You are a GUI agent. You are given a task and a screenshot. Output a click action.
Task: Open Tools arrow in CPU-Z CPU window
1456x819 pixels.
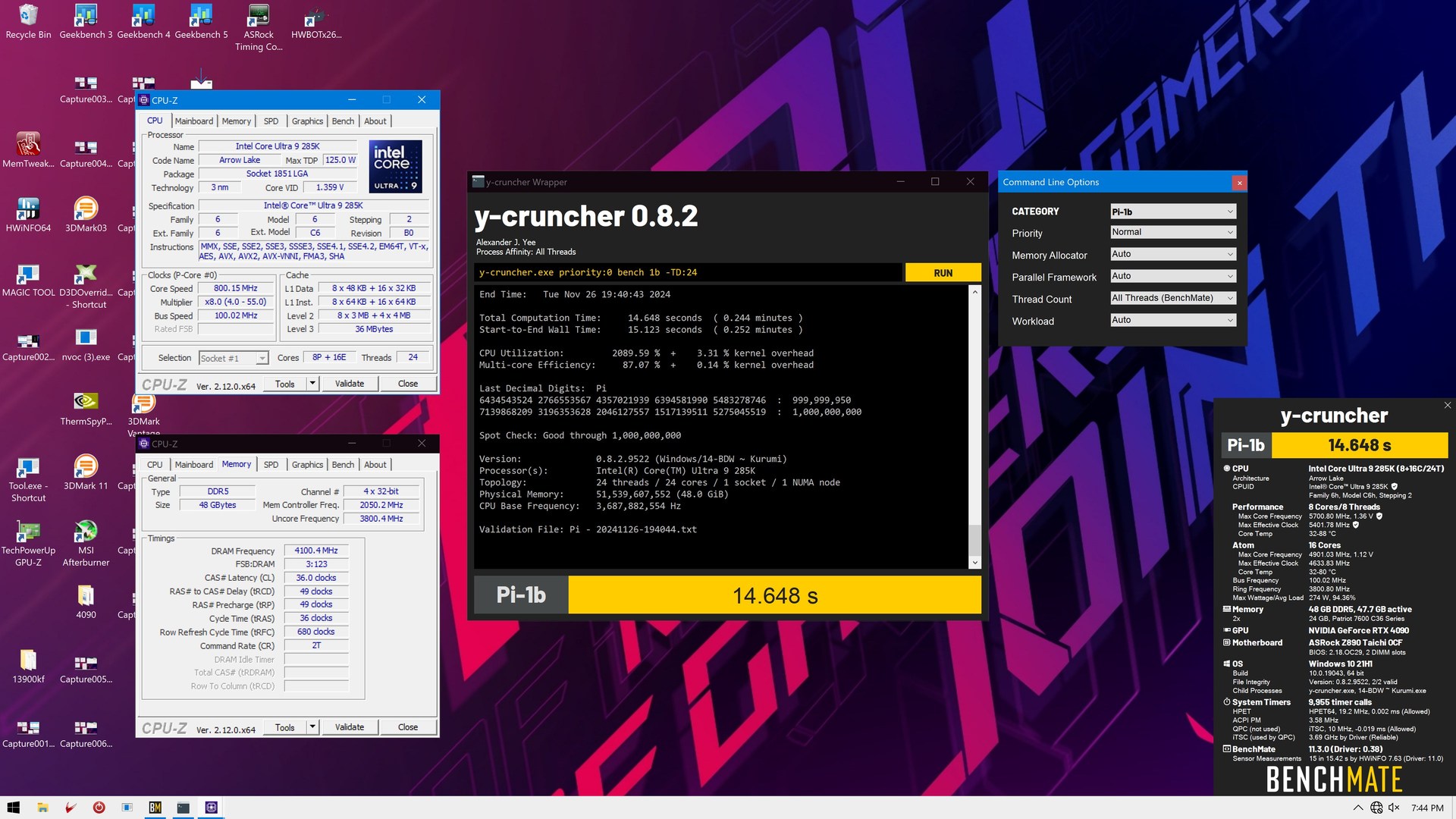(x=312, y=384)
